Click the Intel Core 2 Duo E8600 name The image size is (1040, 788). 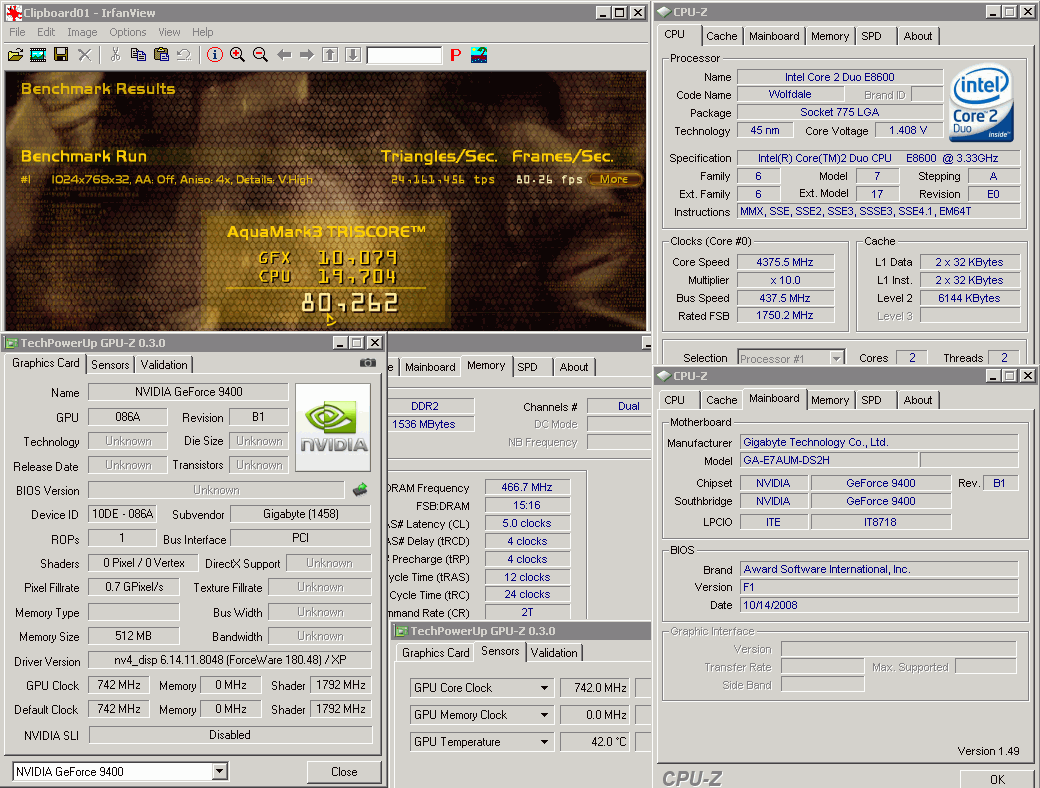[840, 77]
